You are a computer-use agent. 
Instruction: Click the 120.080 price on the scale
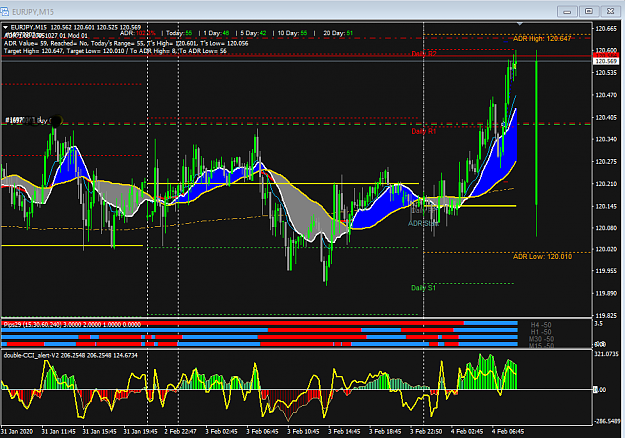click(606, 228)
